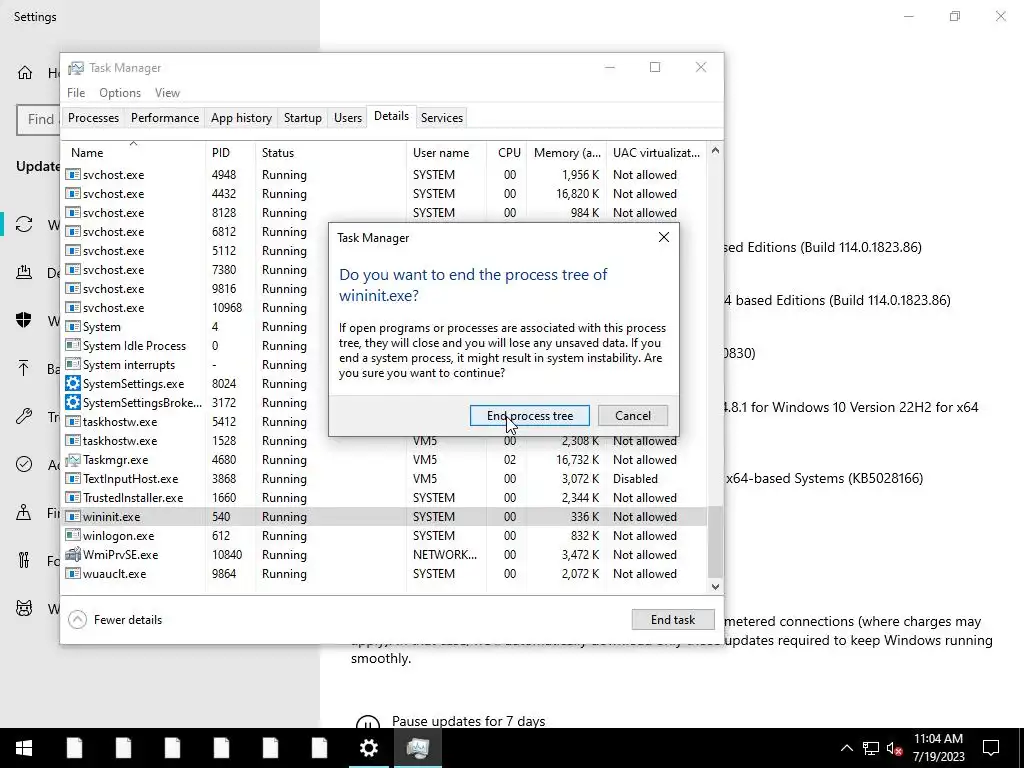Select the winlogon.exe process icon
This screenshot has height=768, width=1024.
[x=72, y=535]
